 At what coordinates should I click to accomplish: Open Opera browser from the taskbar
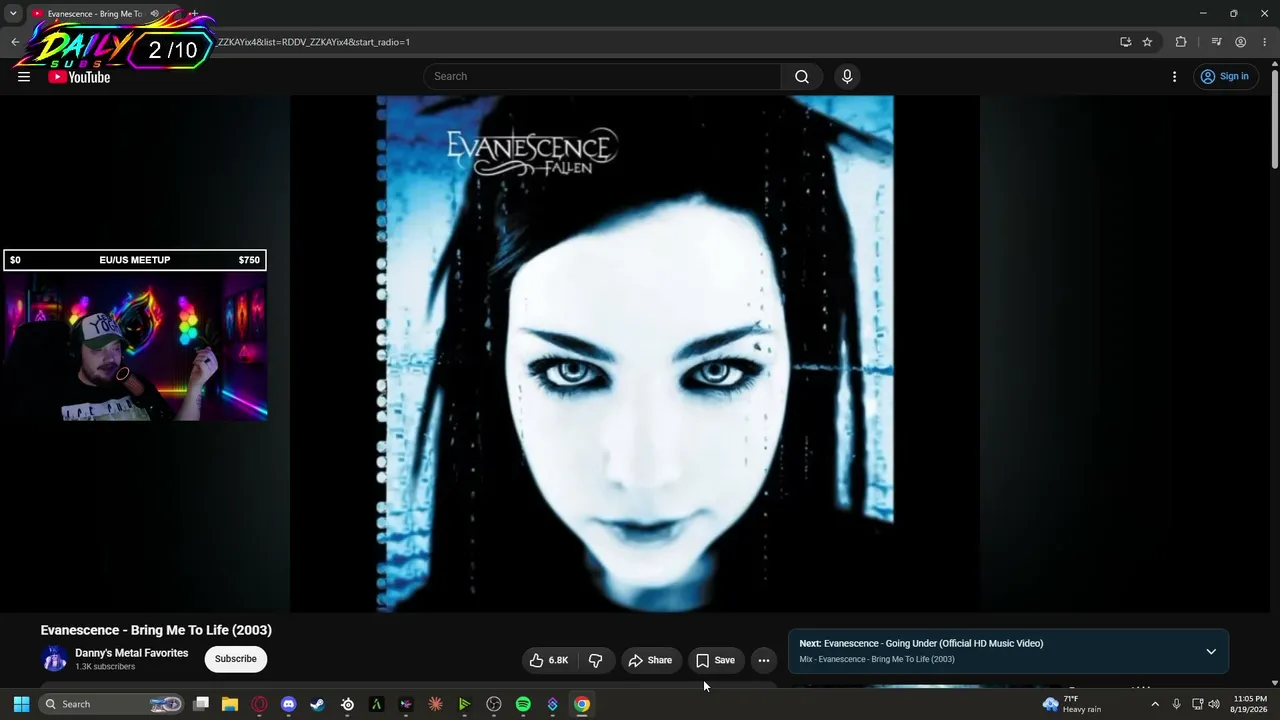coord(260,704)
